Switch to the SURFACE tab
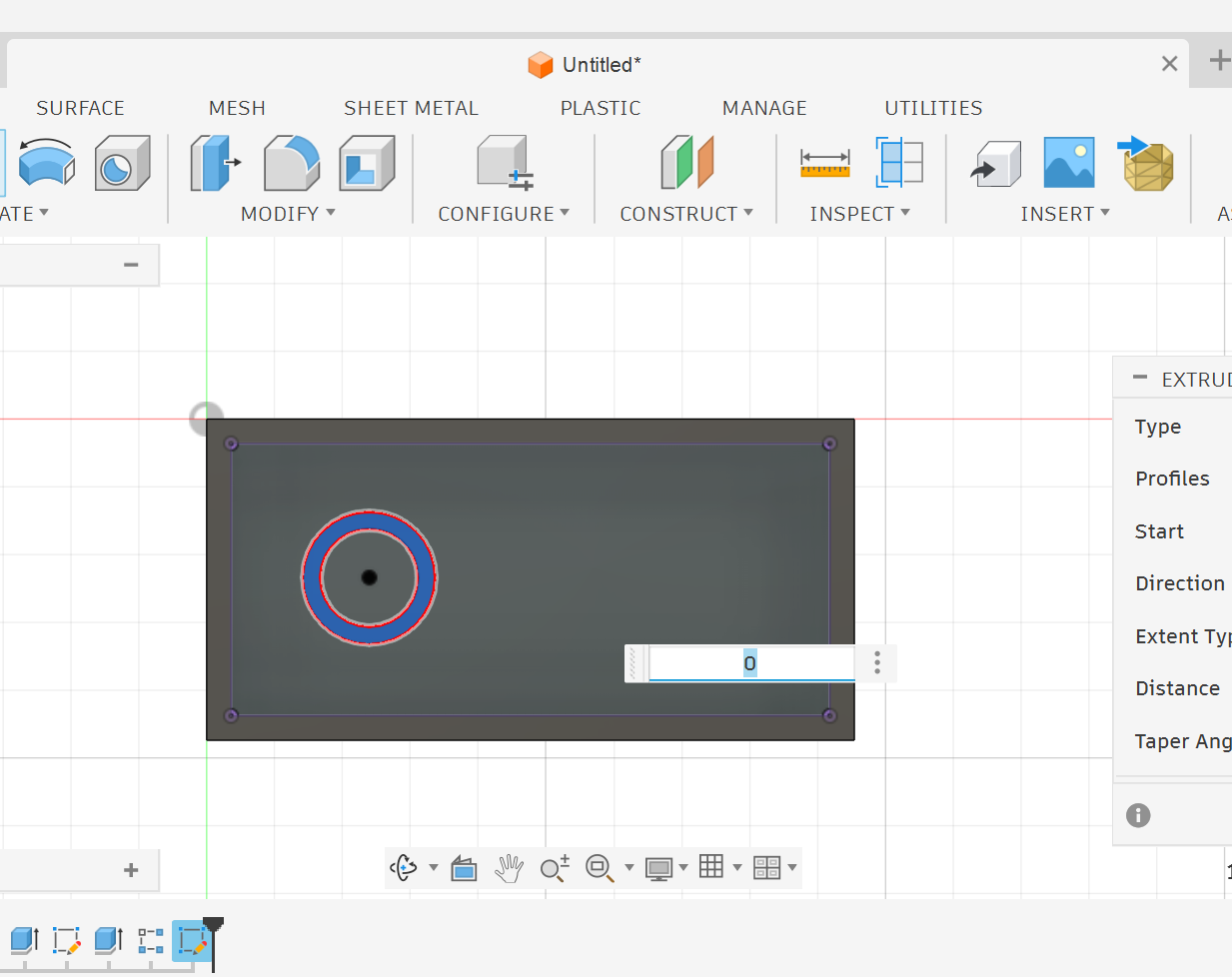 point(80,108)
